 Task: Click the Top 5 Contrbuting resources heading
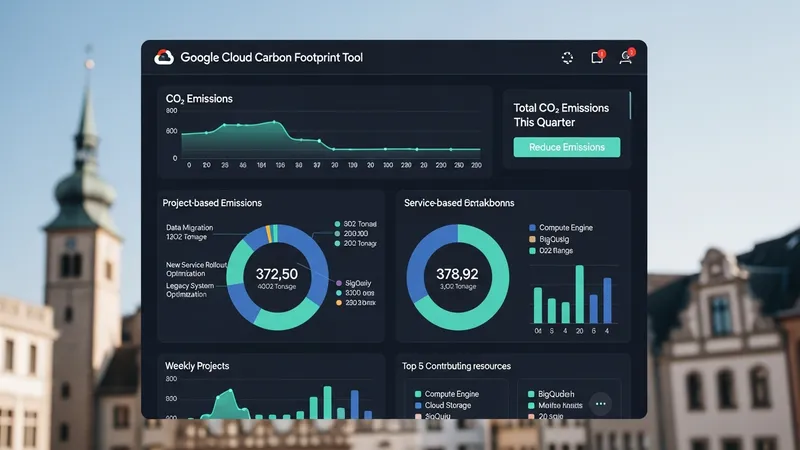click(x=456, y=366)
